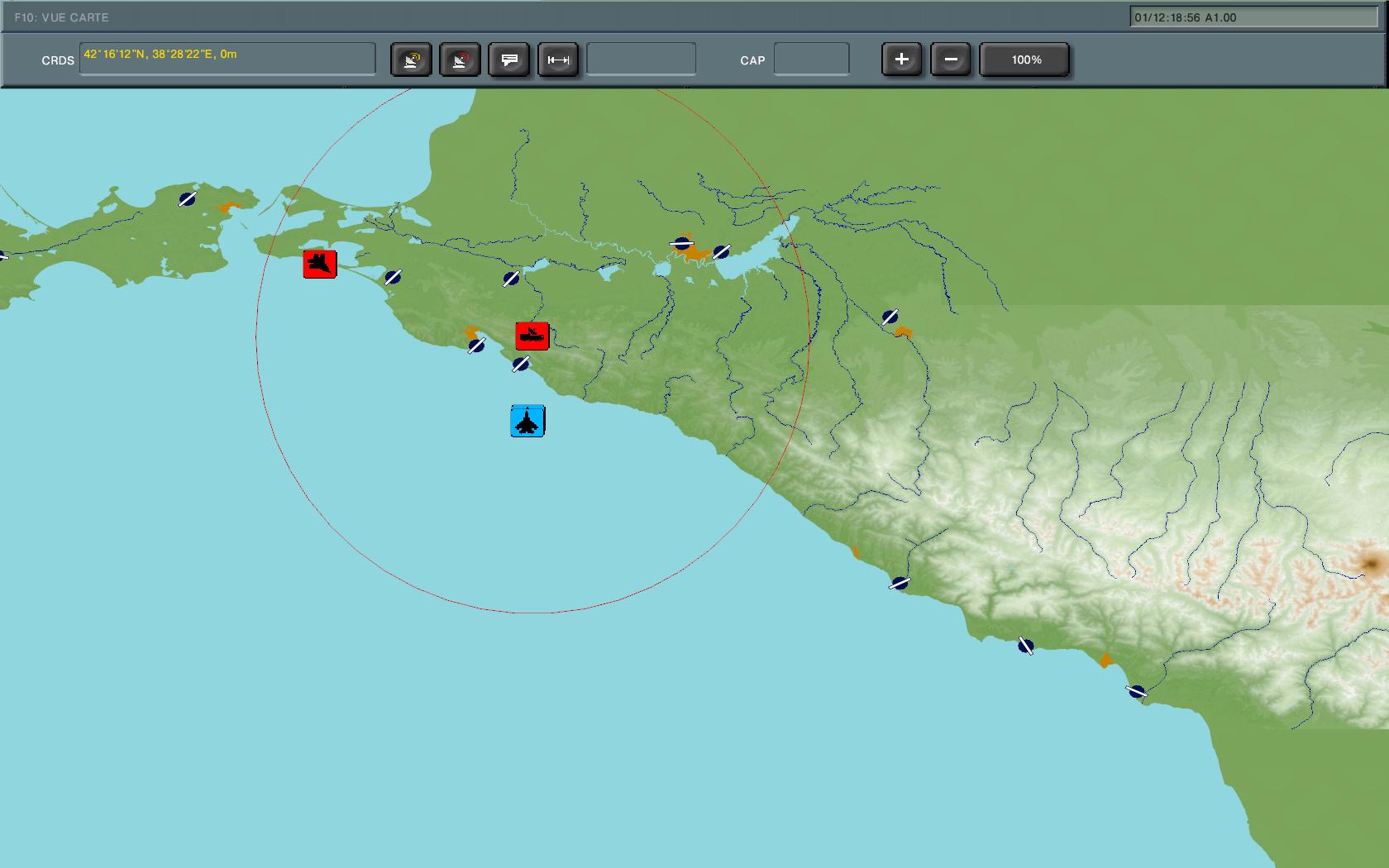Toggle the yellow radar coverage button
This screenshot has width=1389, height=868.
[x=411, y=60]
